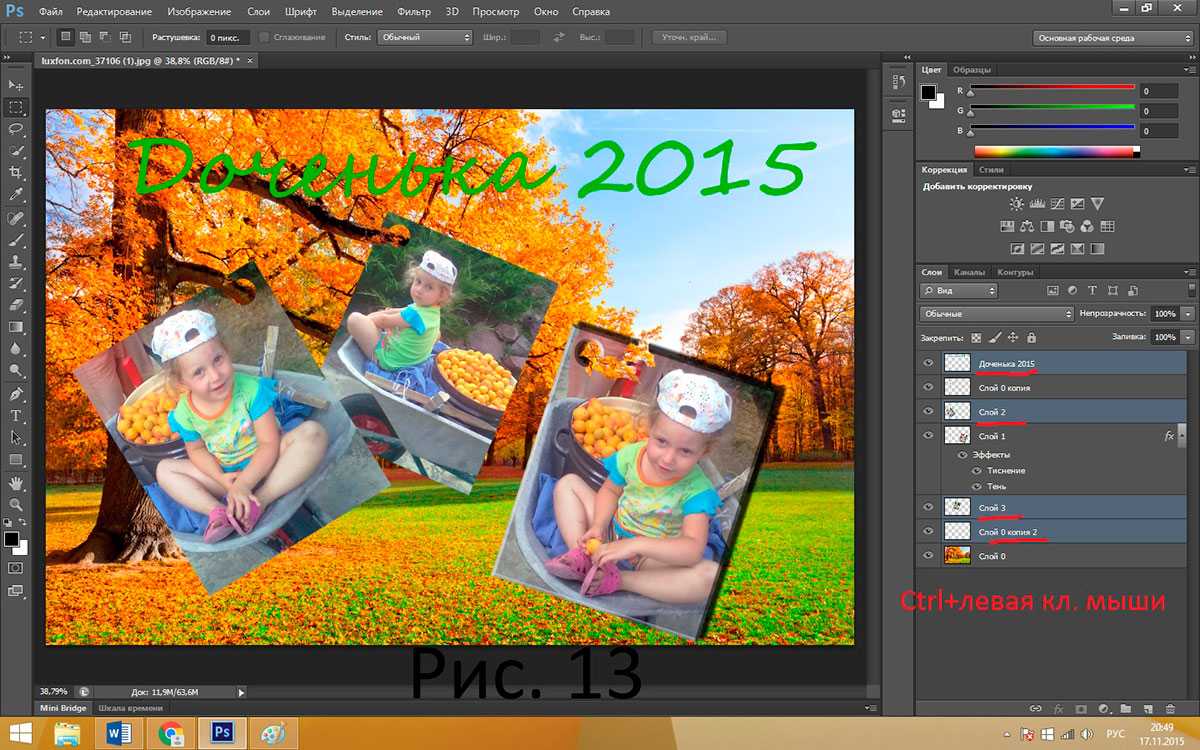This screenshot has height=750, width=1200.
Task: Select the Crop tool
Action: 16,172
